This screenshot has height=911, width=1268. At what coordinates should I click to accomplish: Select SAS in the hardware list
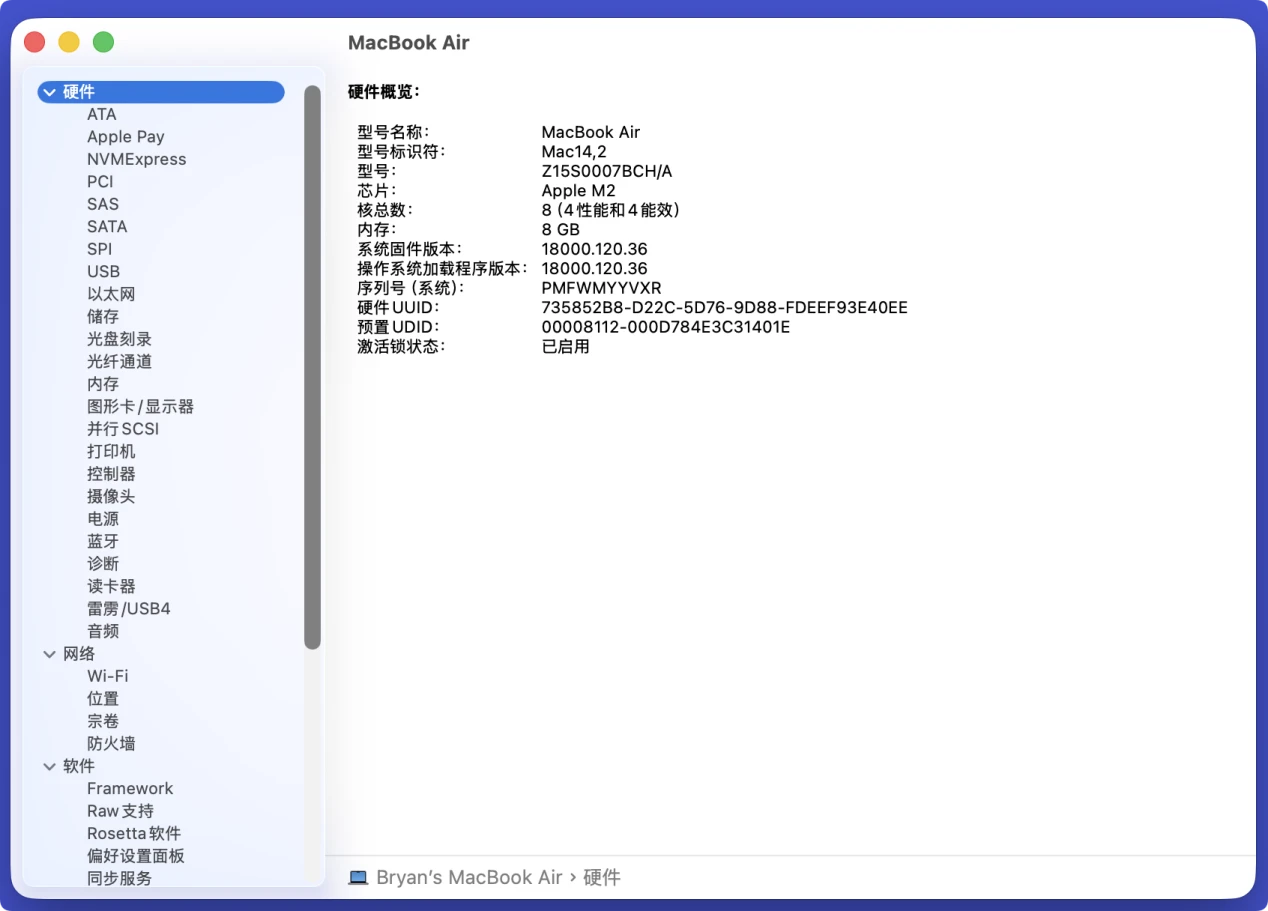coord(103,204)
